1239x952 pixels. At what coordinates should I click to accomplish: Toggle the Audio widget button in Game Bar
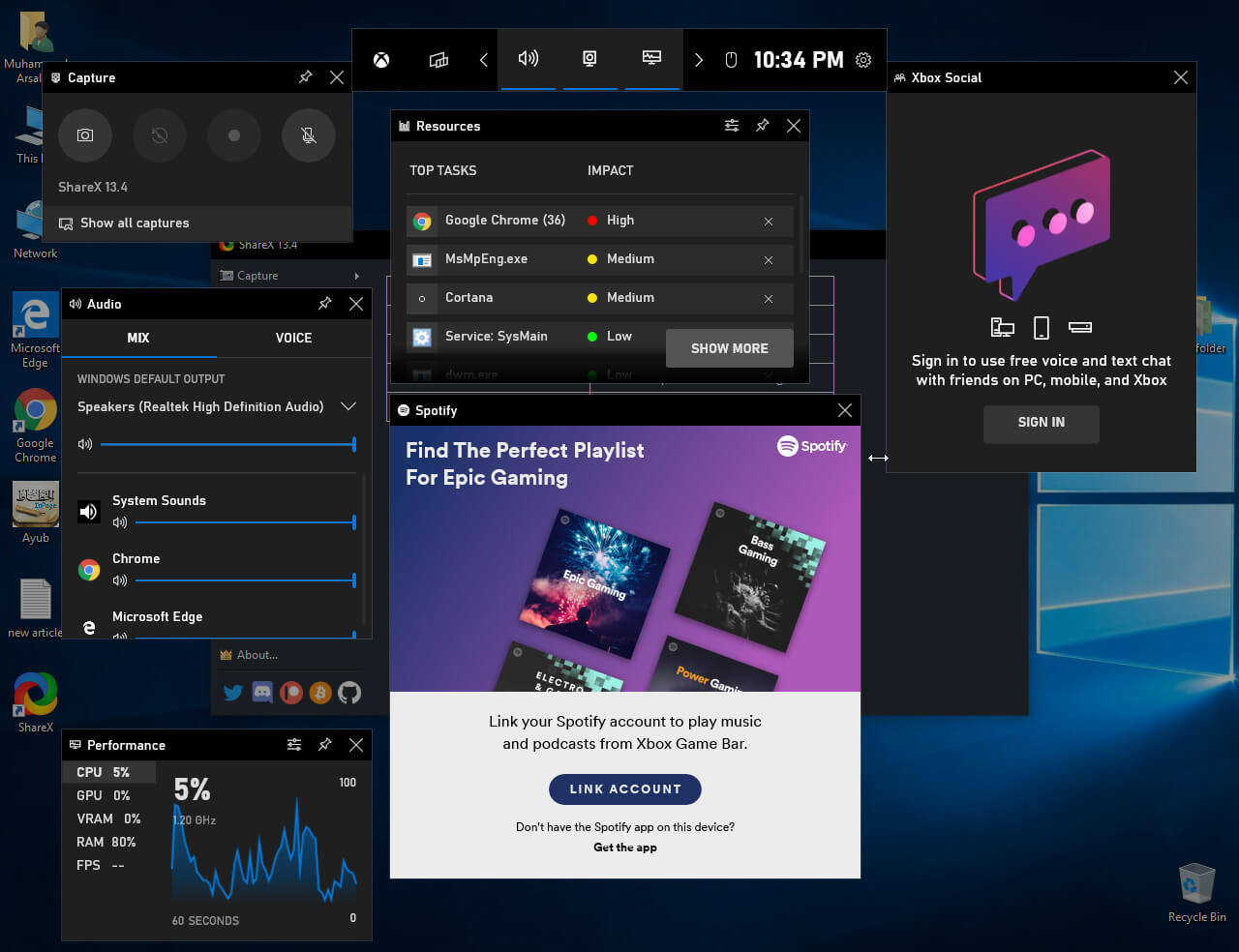tap(529, 59)
